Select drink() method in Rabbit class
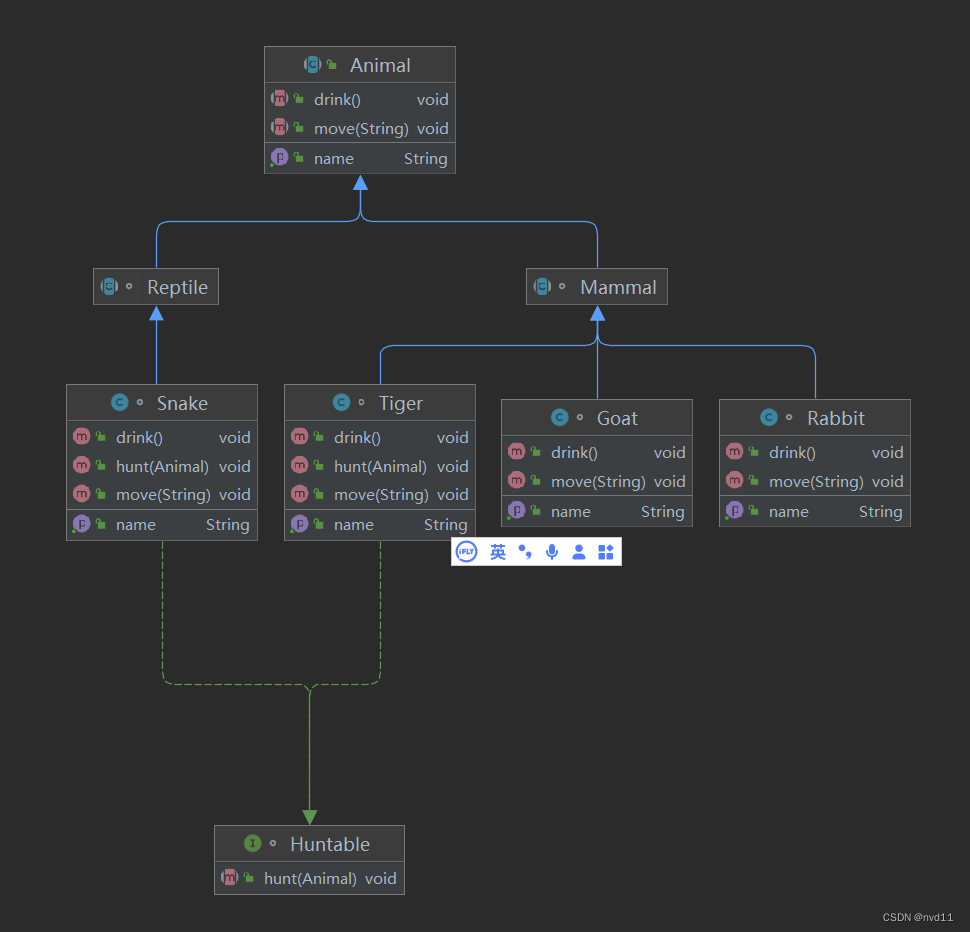Image resolution: width=970 pixels, height=932 pixels. (815, 452)
